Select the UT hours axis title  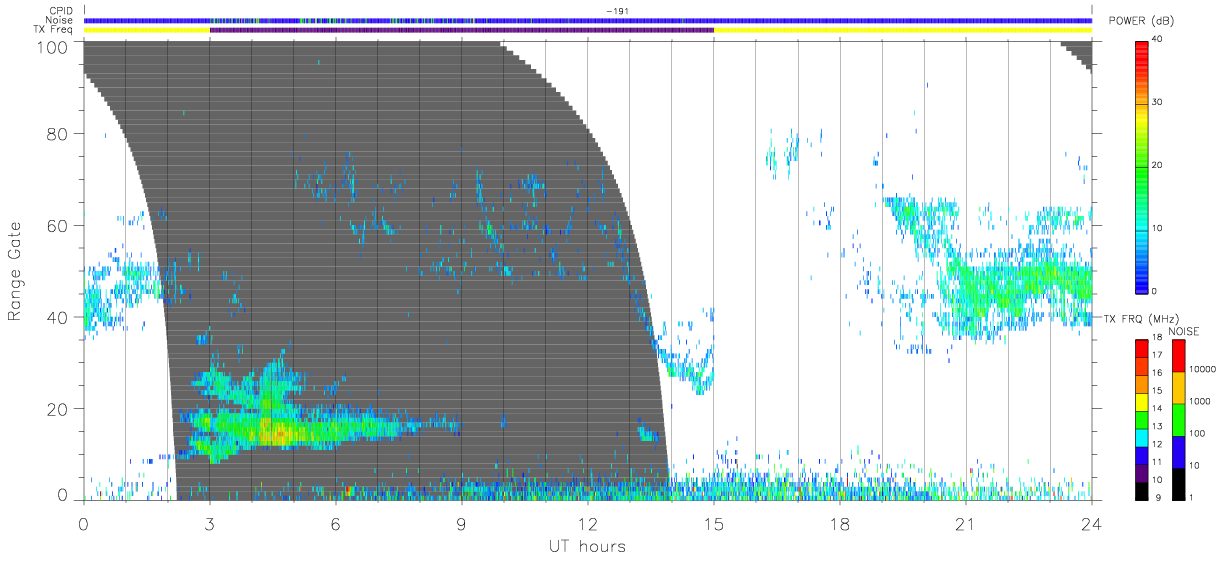(587, 546)
